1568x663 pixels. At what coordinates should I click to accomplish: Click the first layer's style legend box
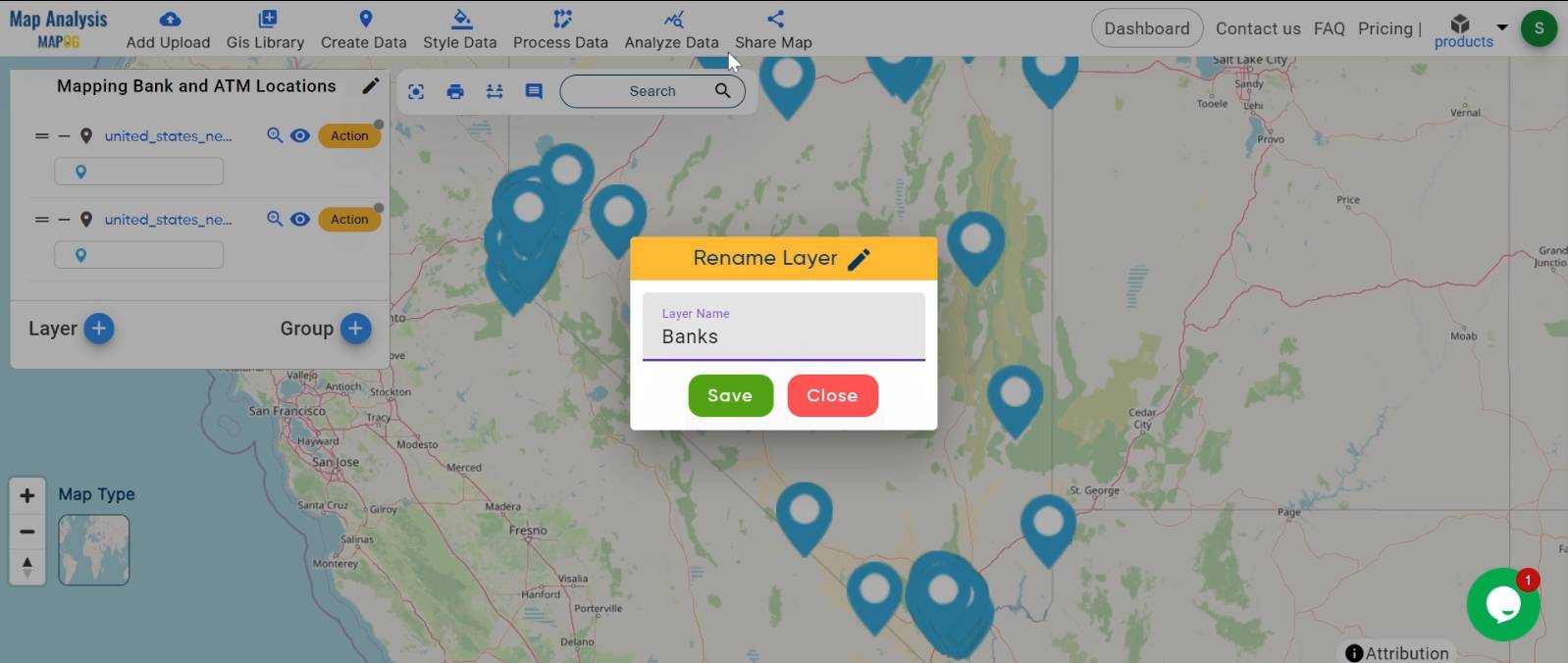pos(138,172)
